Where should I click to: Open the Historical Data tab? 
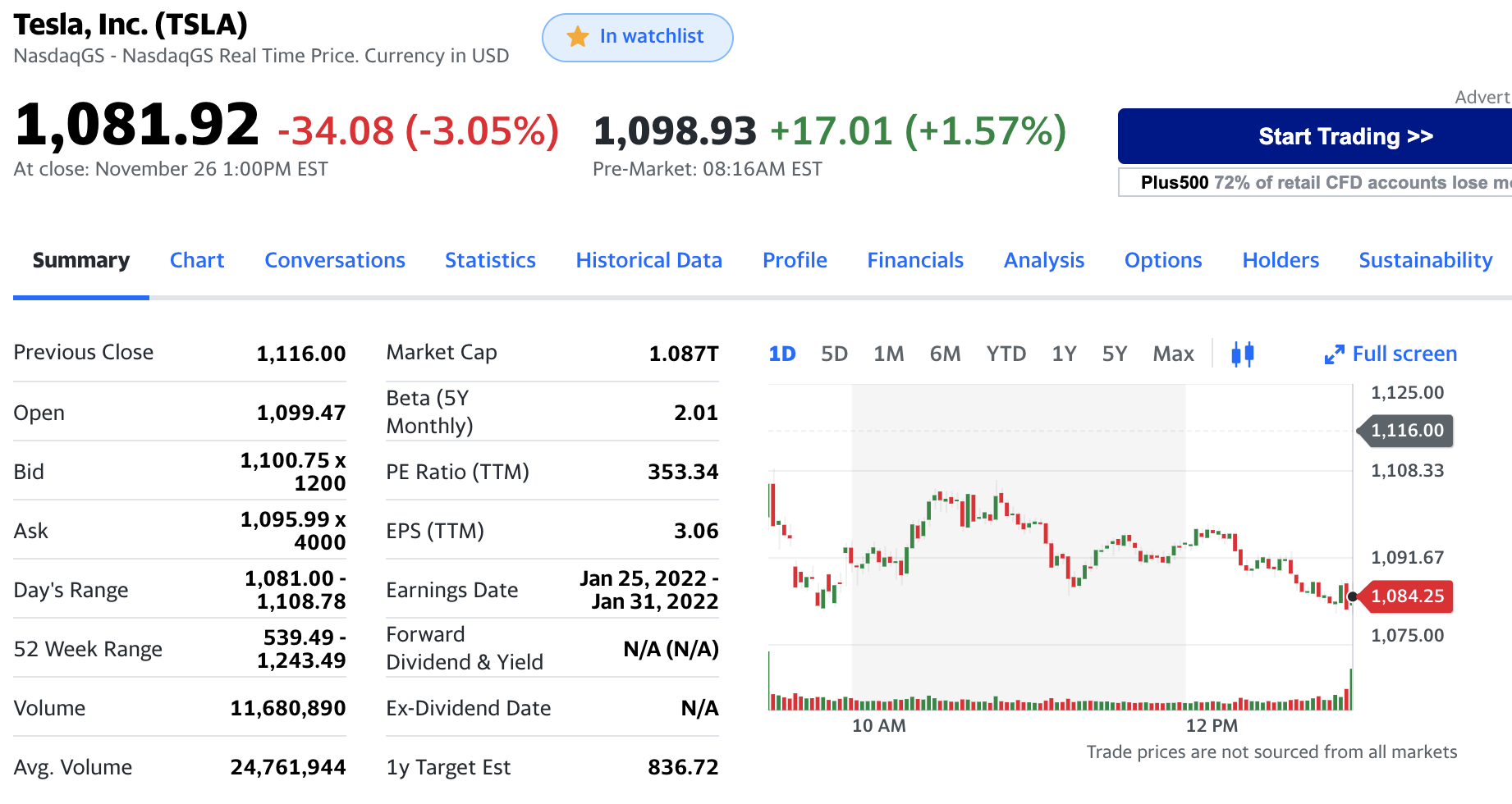(648, 260)
